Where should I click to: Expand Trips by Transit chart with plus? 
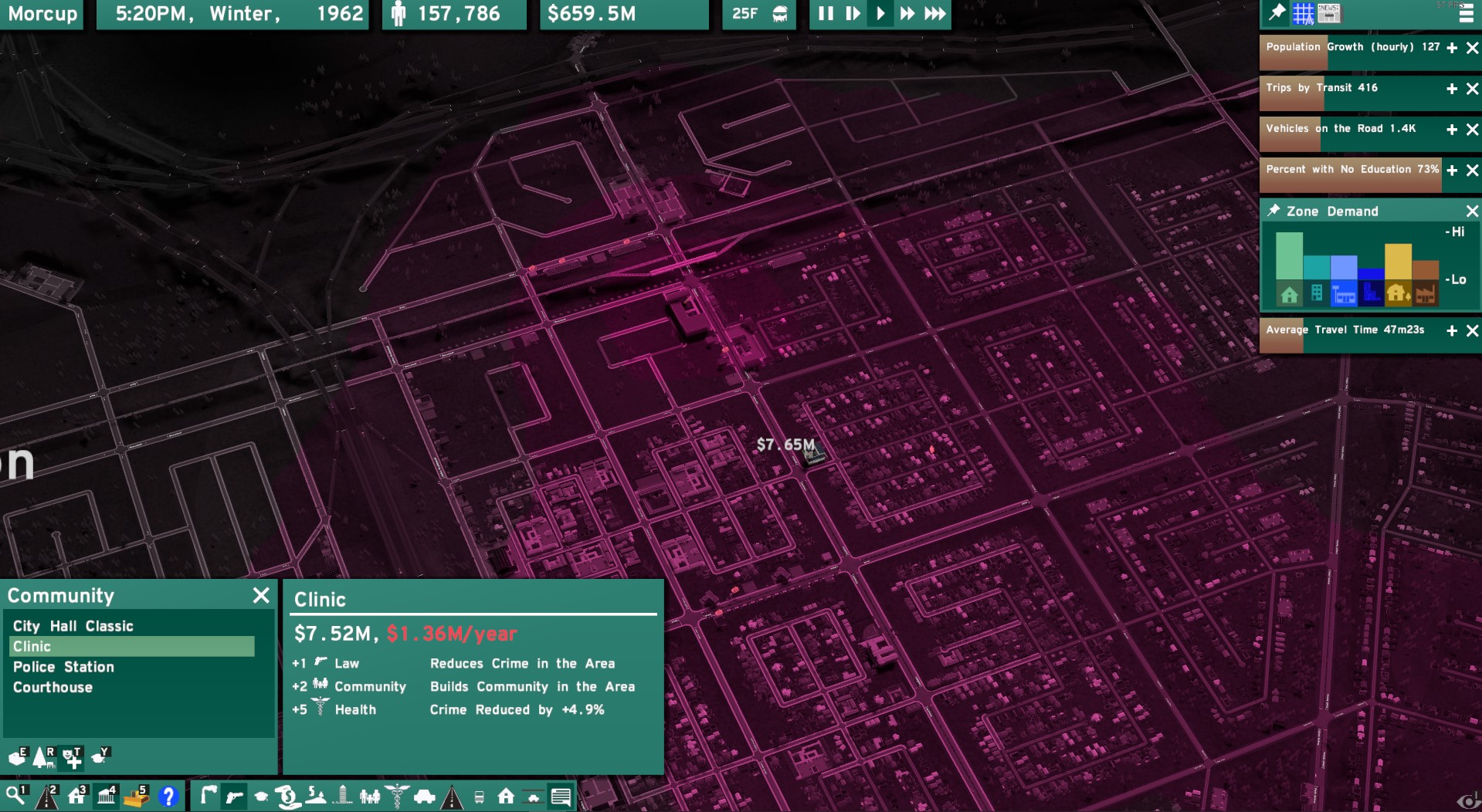1452,89
